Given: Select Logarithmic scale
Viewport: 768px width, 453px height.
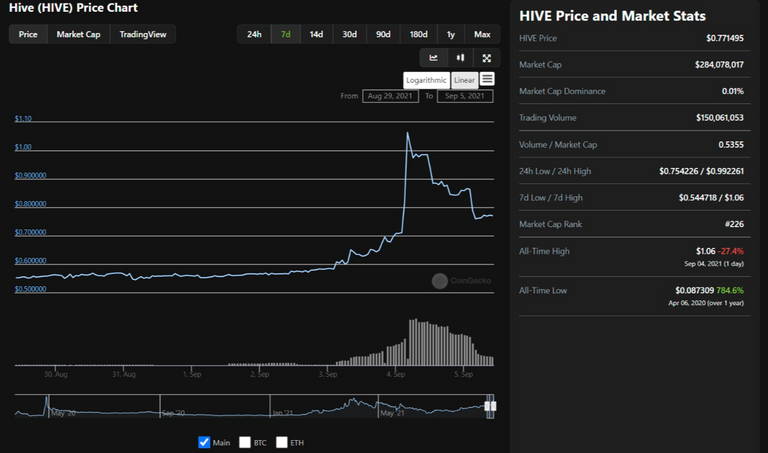Looking at the screenshot, I should point(426,80).
